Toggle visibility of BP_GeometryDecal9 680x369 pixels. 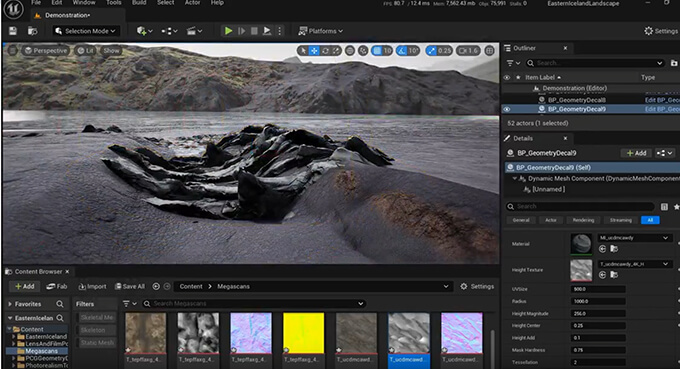[x=507, y=109]
